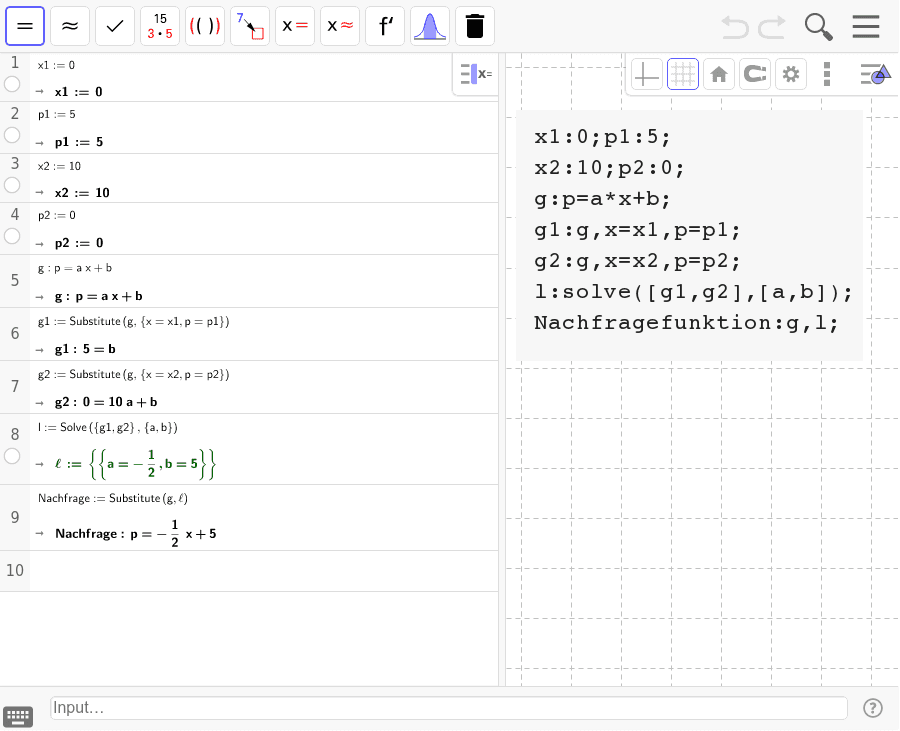Redo the last action

[771, 27]
